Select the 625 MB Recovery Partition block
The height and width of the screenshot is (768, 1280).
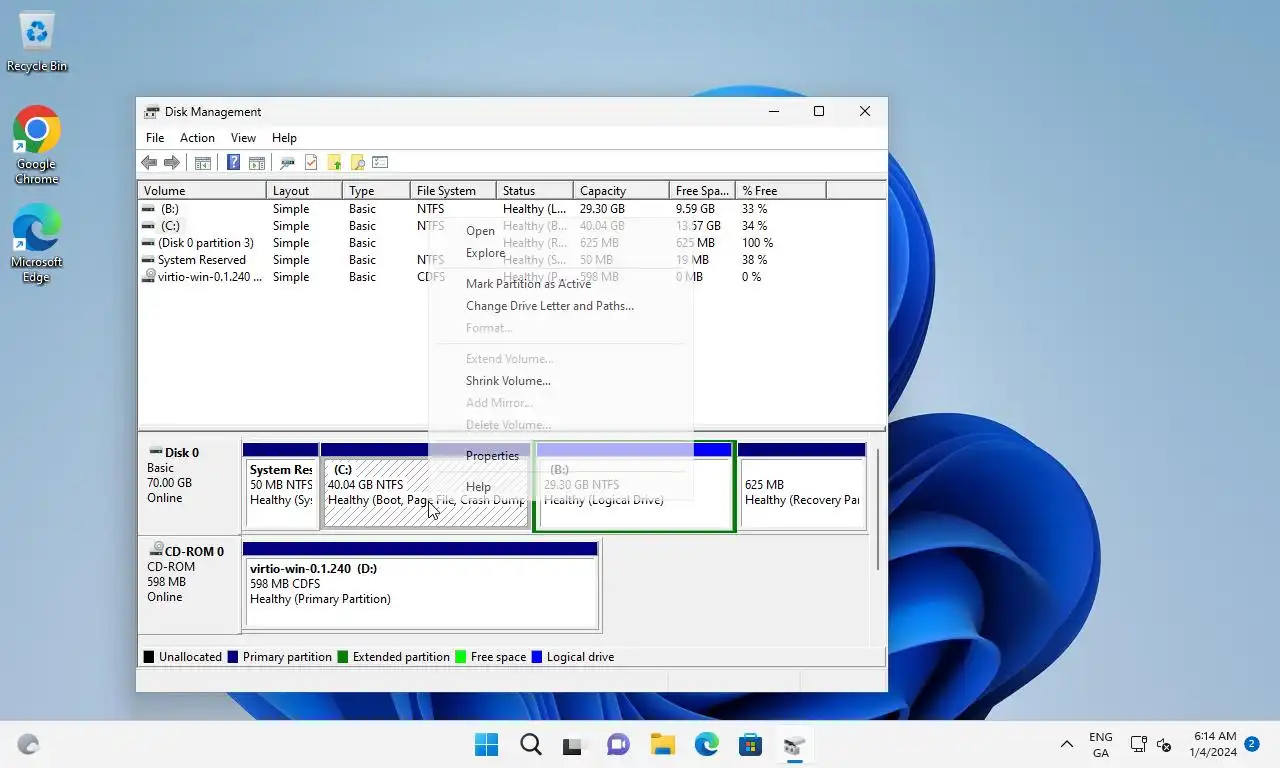pyautogui.click(x=802, y=486)
